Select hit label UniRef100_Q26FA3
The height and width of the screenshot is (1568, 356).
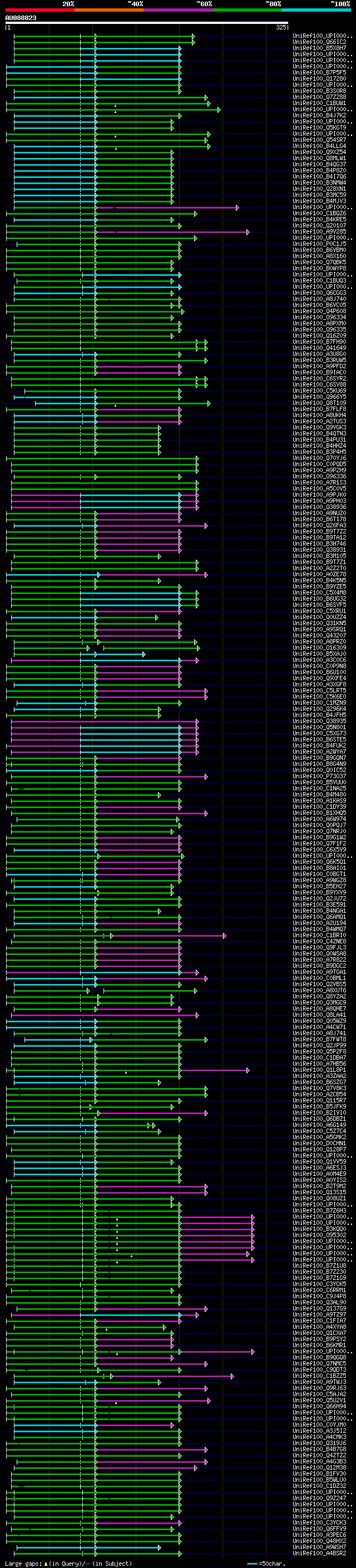point(319,525)
